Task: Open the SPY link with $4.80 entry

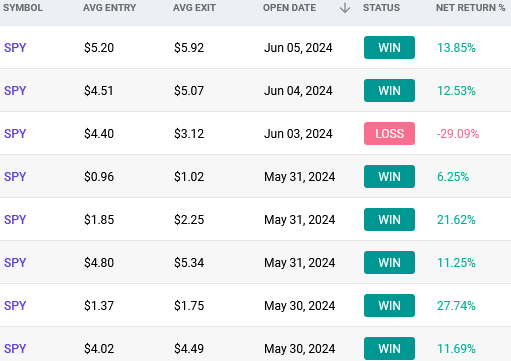Action: (15, 263)
